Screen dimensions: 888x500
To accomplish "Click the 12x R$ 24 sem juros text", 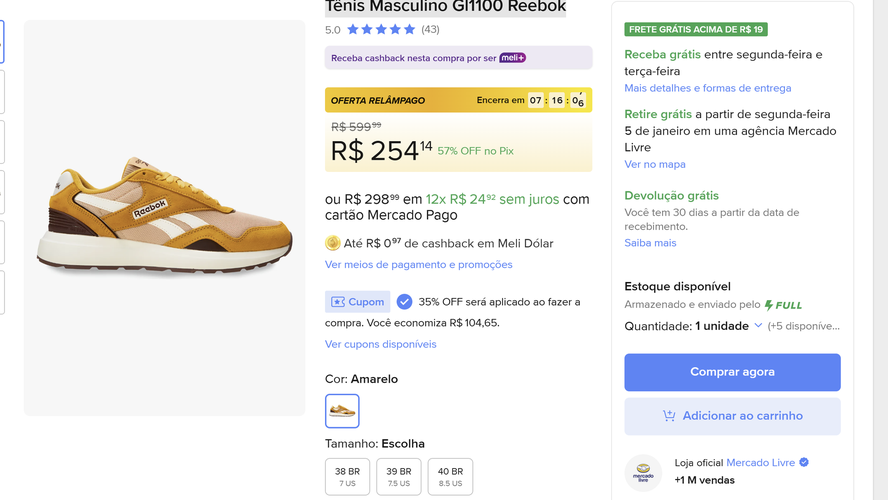I will click(x=492, y=199).
